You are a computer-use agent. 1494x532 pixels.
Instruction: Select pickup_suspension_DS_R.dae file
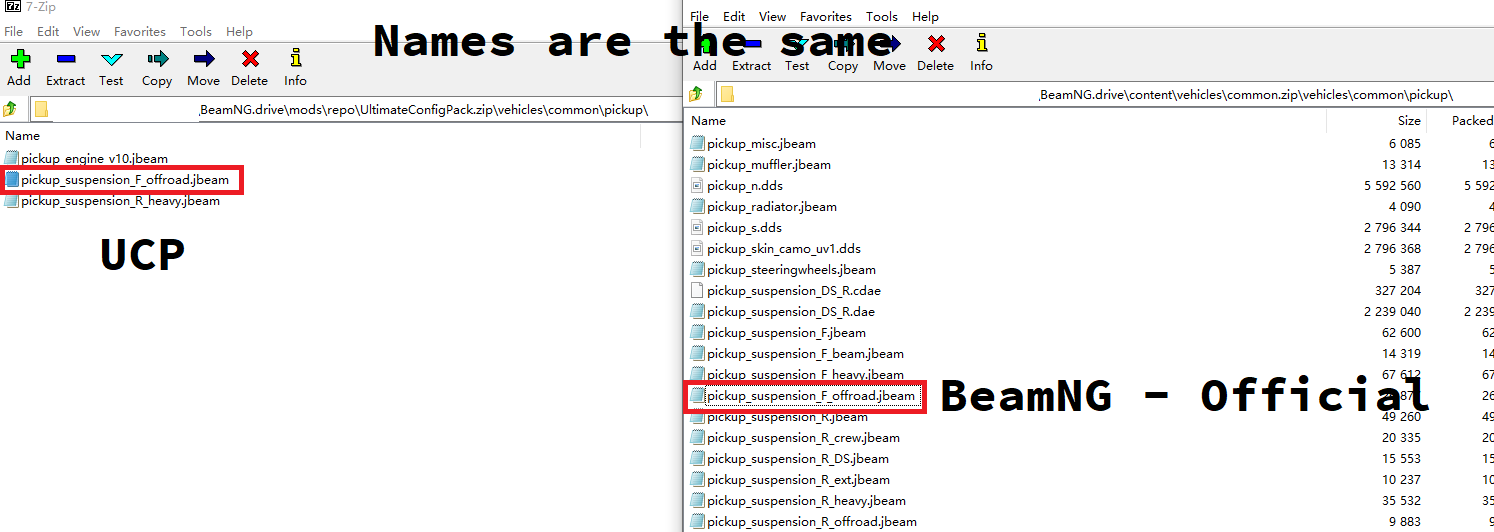click(791, 312)
